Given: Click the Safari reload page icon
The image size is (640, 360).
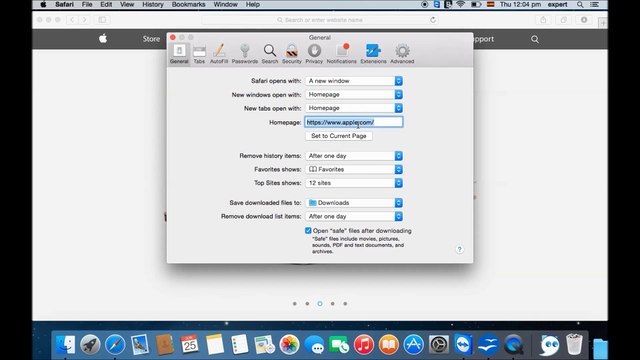Looking at the screenshot, I should coord(433,20).
